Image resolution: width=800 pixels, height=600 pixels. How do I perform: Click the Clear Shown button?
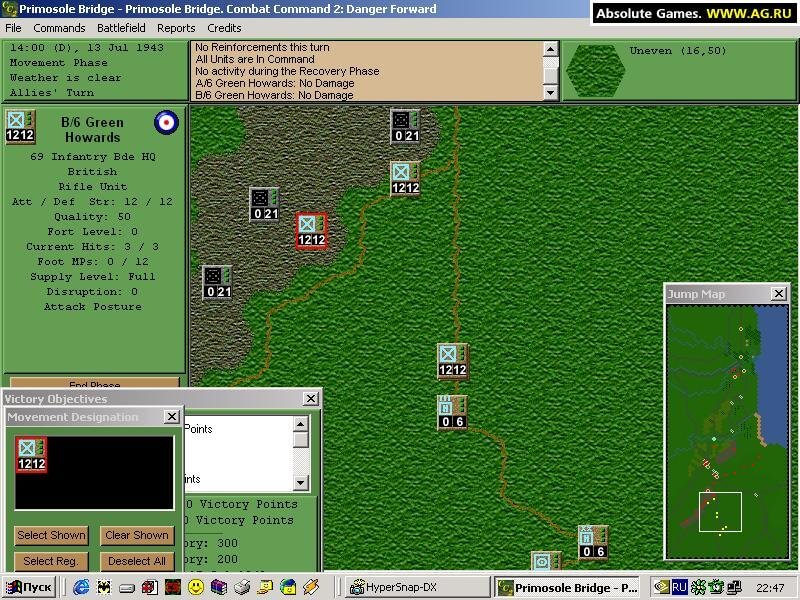tap(137, 535)
